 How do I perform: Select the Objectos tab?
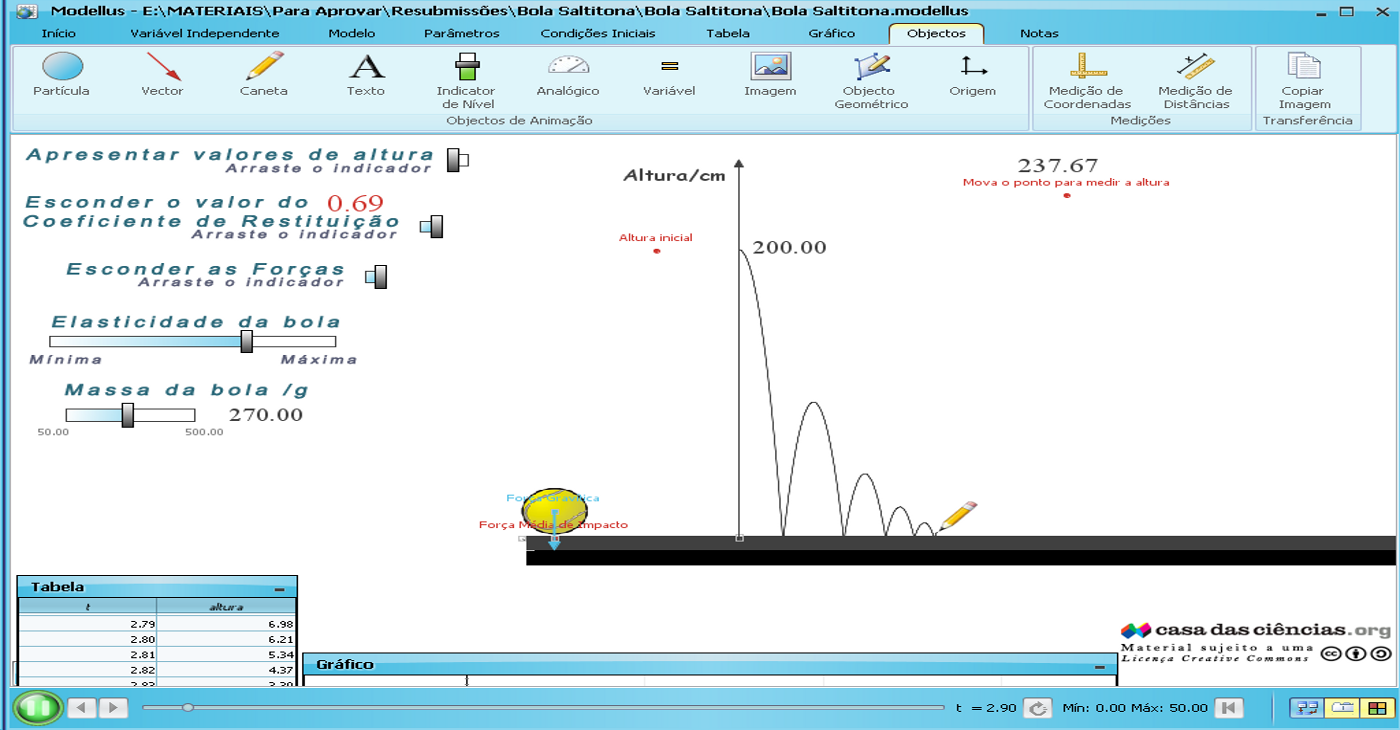coord(936,33)
